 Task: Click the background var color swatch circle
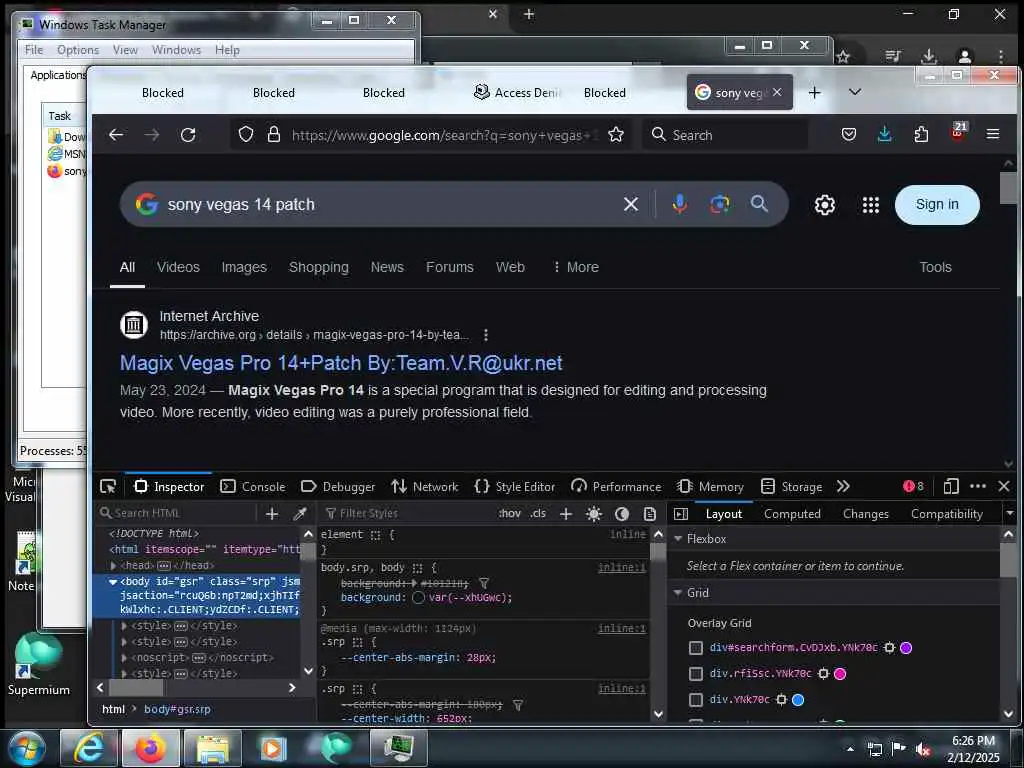click(x=419, y=598)
